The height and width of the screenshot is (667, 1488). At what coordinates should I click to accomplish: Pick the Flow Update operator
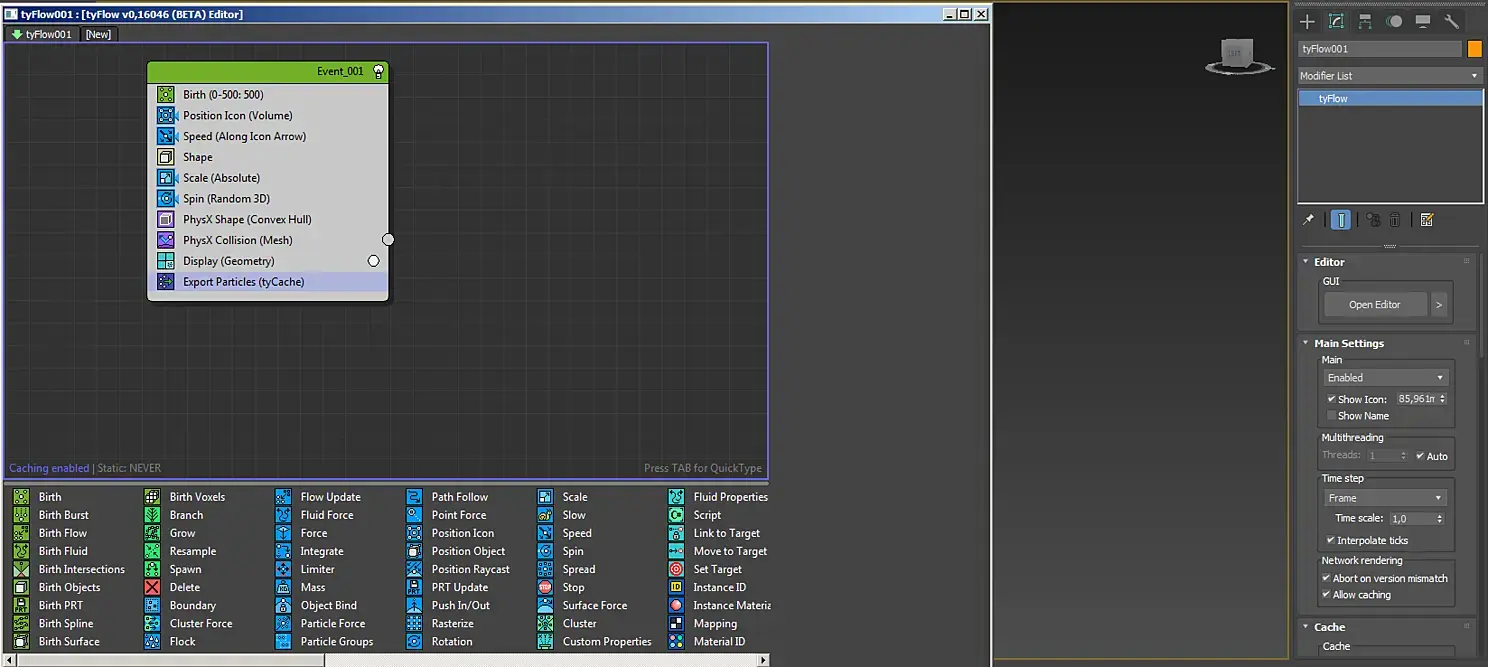point(318,497)
